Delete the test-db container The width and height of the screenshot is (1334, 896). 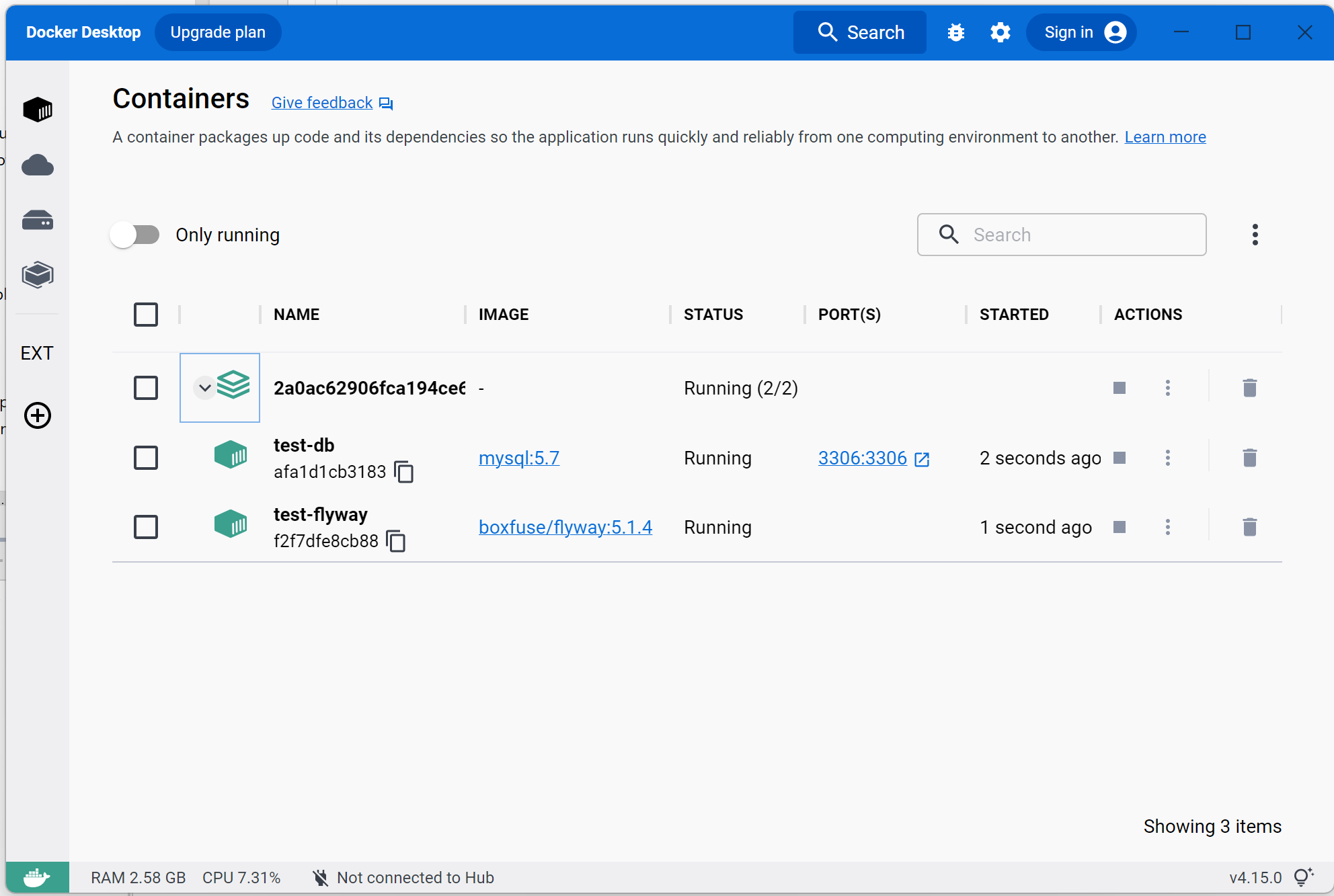tap(1249, 458)
